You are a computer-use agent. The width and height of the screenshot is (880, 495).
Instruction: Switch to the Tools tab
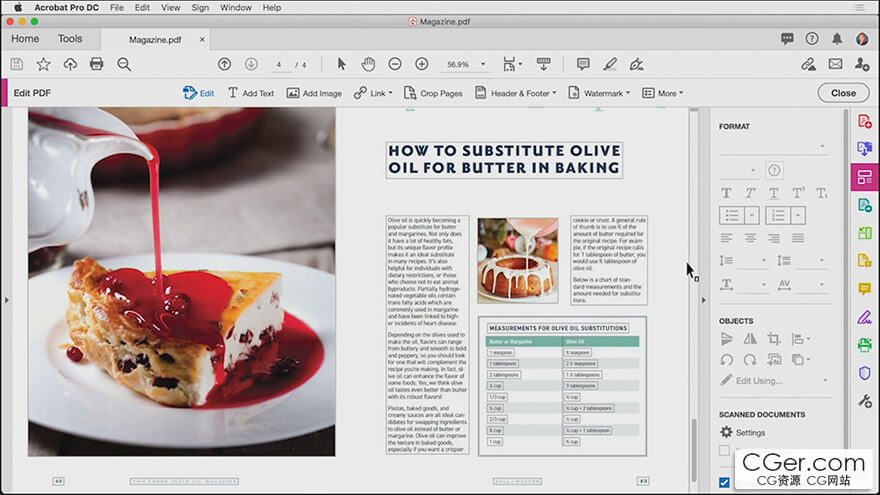(x=70, y=39)
